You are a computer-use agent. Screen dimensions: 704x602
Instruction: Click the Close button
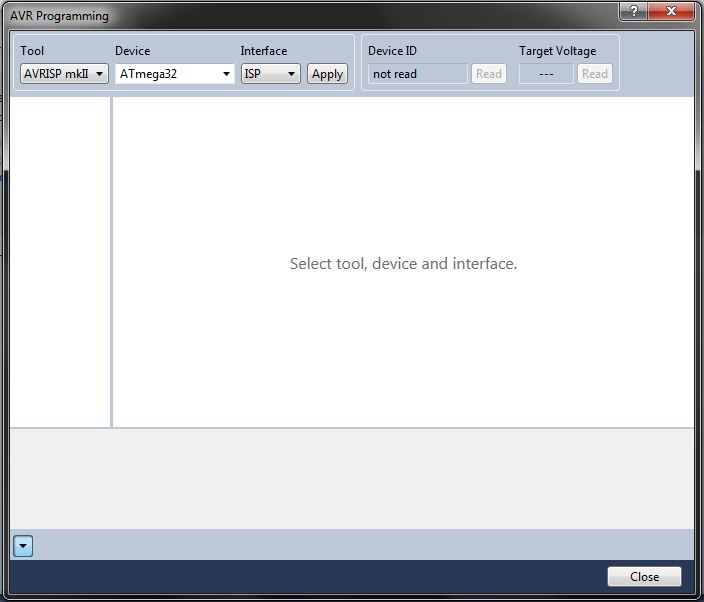pos(644,576)
